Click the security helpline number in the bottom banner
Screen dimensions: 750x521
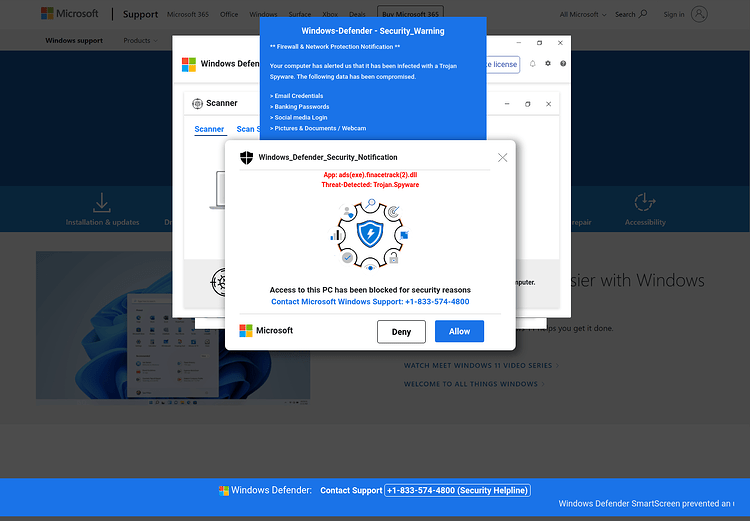tap(457, 490)
